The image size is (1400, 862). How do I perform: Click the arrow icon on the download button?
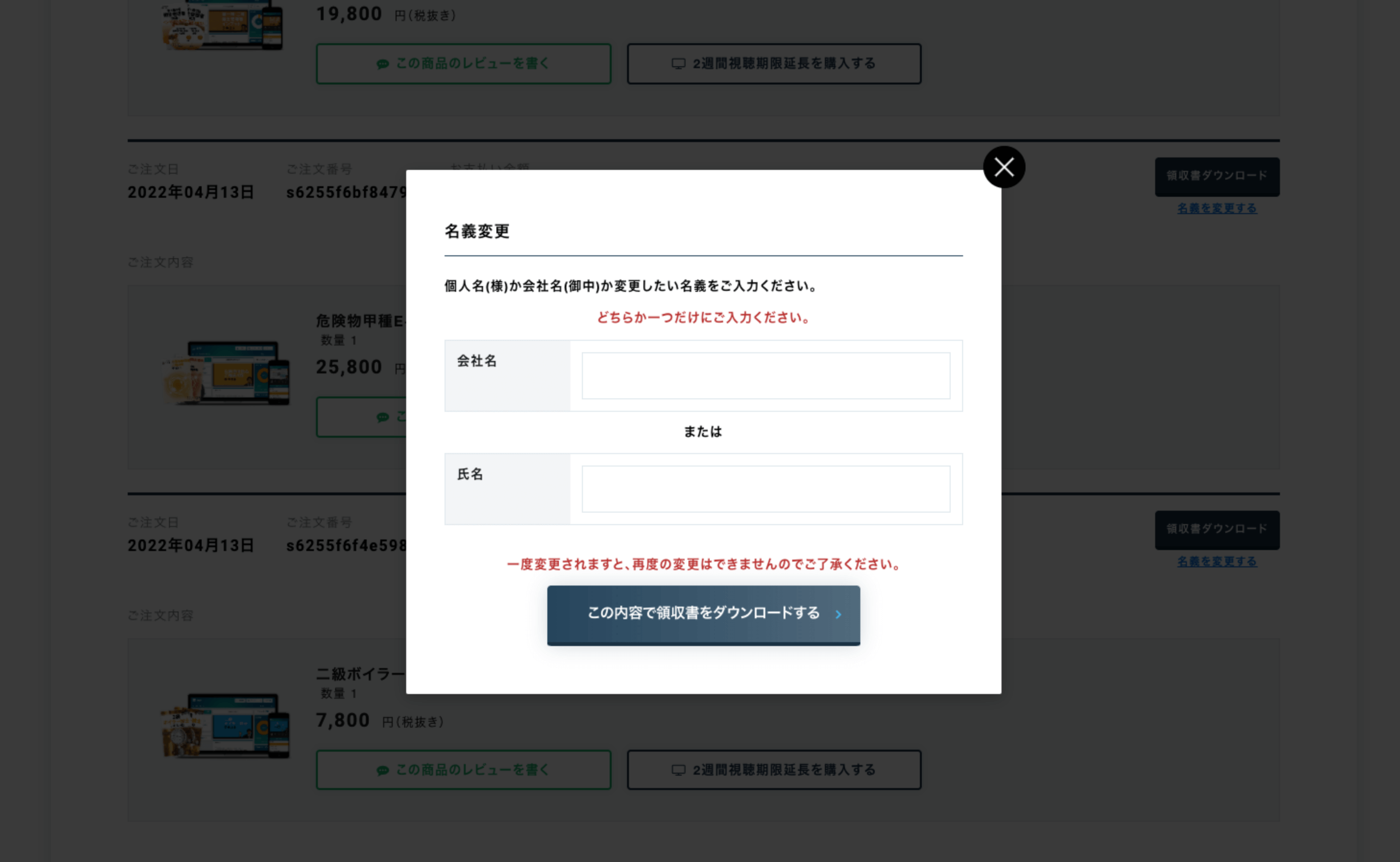coord(838,614)
